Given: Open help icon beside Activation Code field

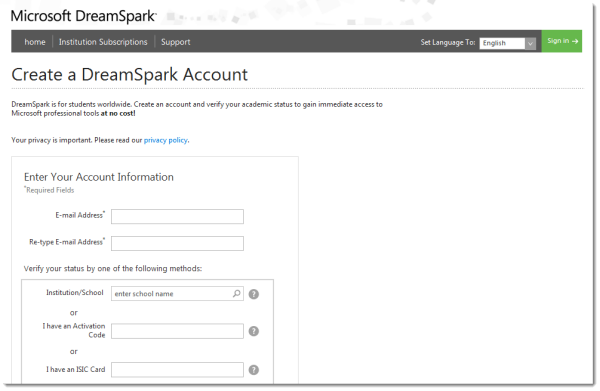Looking at the screenshot, I should (x=254, y=331).
